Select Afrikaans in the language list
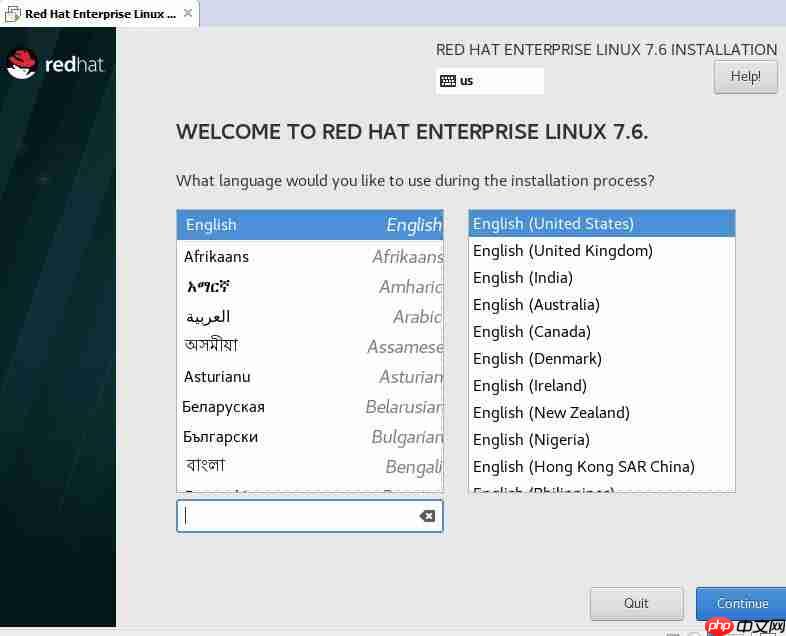 (310, 257)
